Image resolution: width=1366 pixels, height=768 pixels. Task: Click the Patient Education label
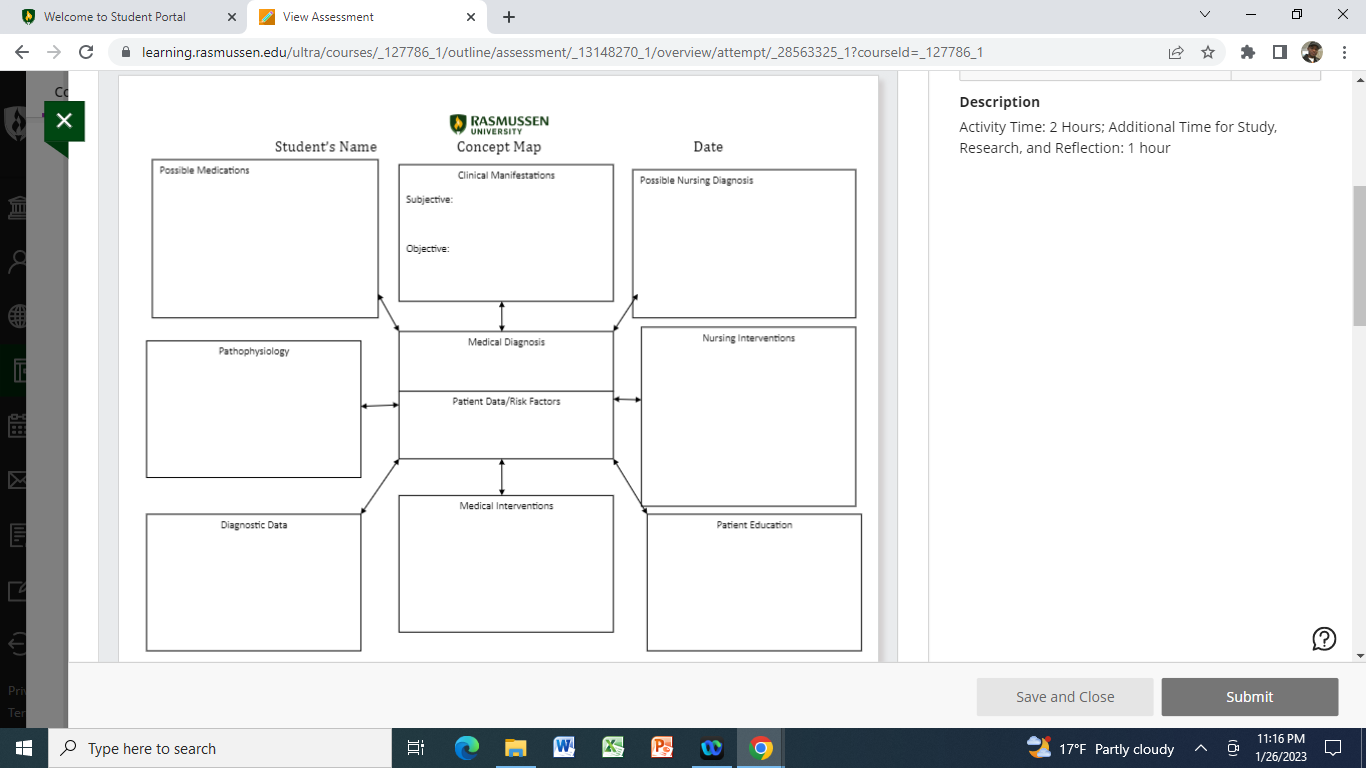(754, 524)
